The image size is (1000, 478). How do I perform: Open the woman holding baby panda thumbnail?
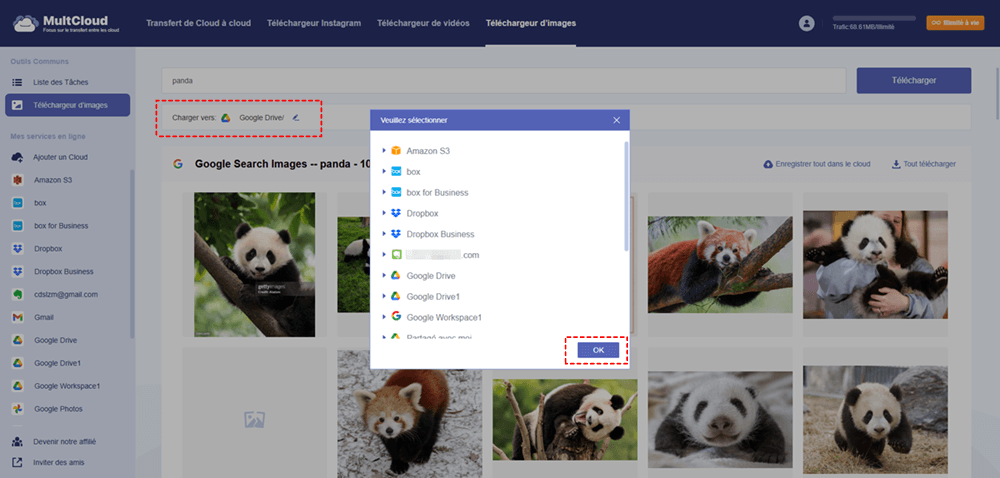coord(875,264)
